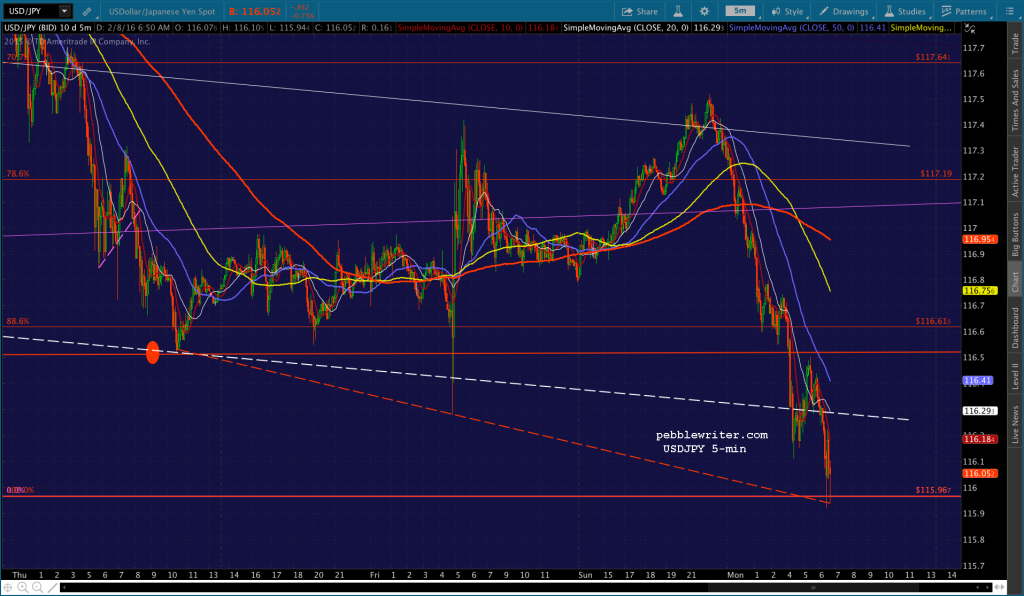Select the orange ellipse drawing on chart
The width and height of the screenshot is (1024, 596).
(152, 353)
